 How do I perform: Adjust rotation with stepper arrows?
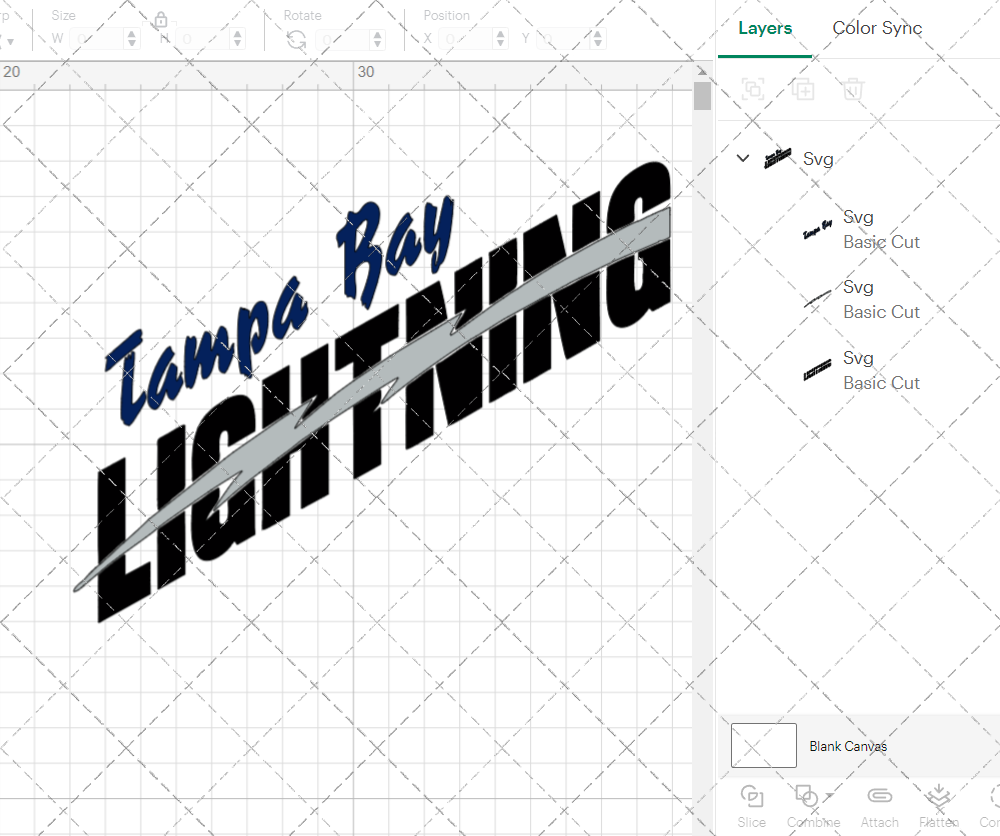click(378, 39)
